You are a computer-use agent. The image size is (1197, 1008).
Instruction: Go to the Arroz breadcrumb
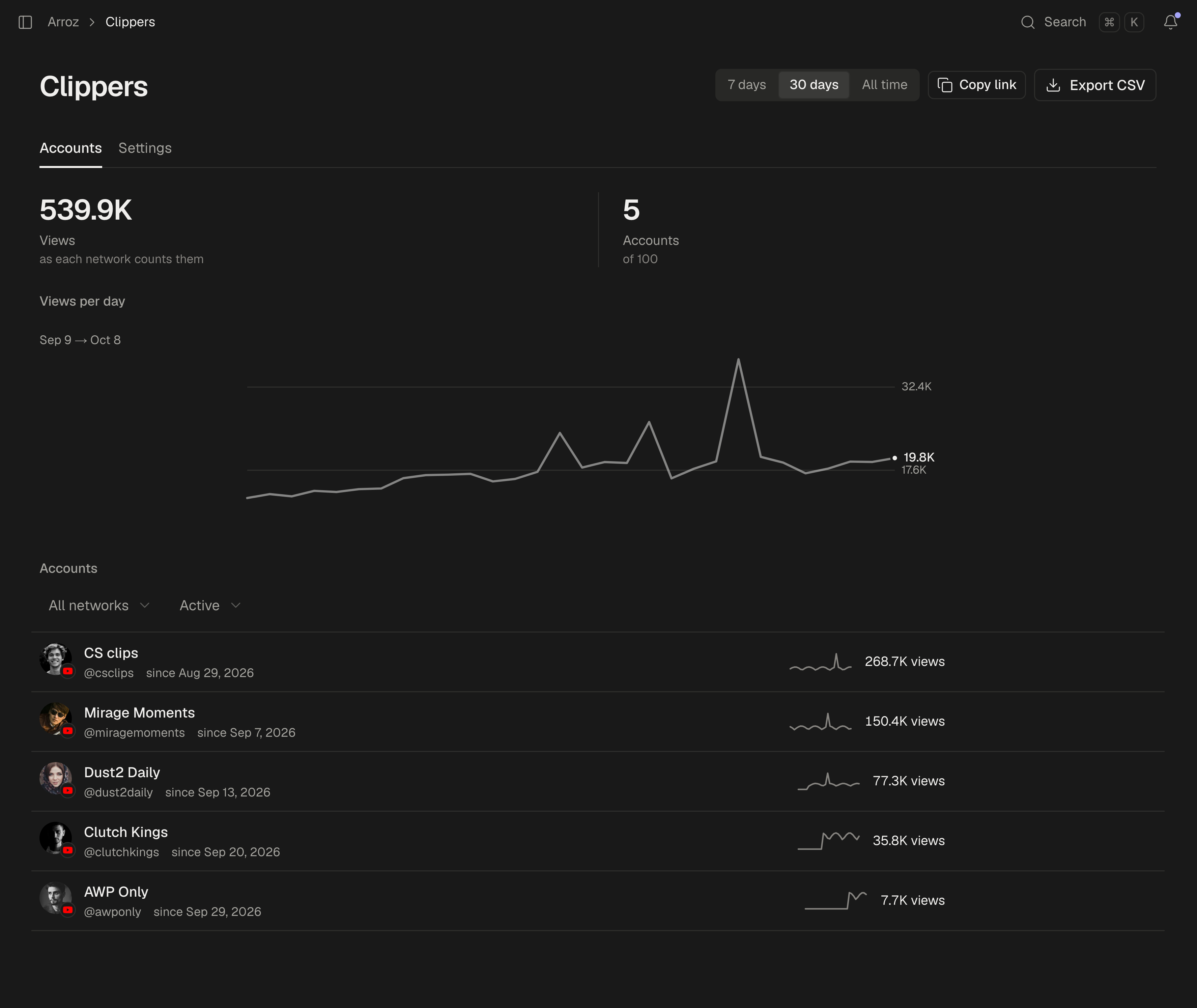(x=63, y=22)
